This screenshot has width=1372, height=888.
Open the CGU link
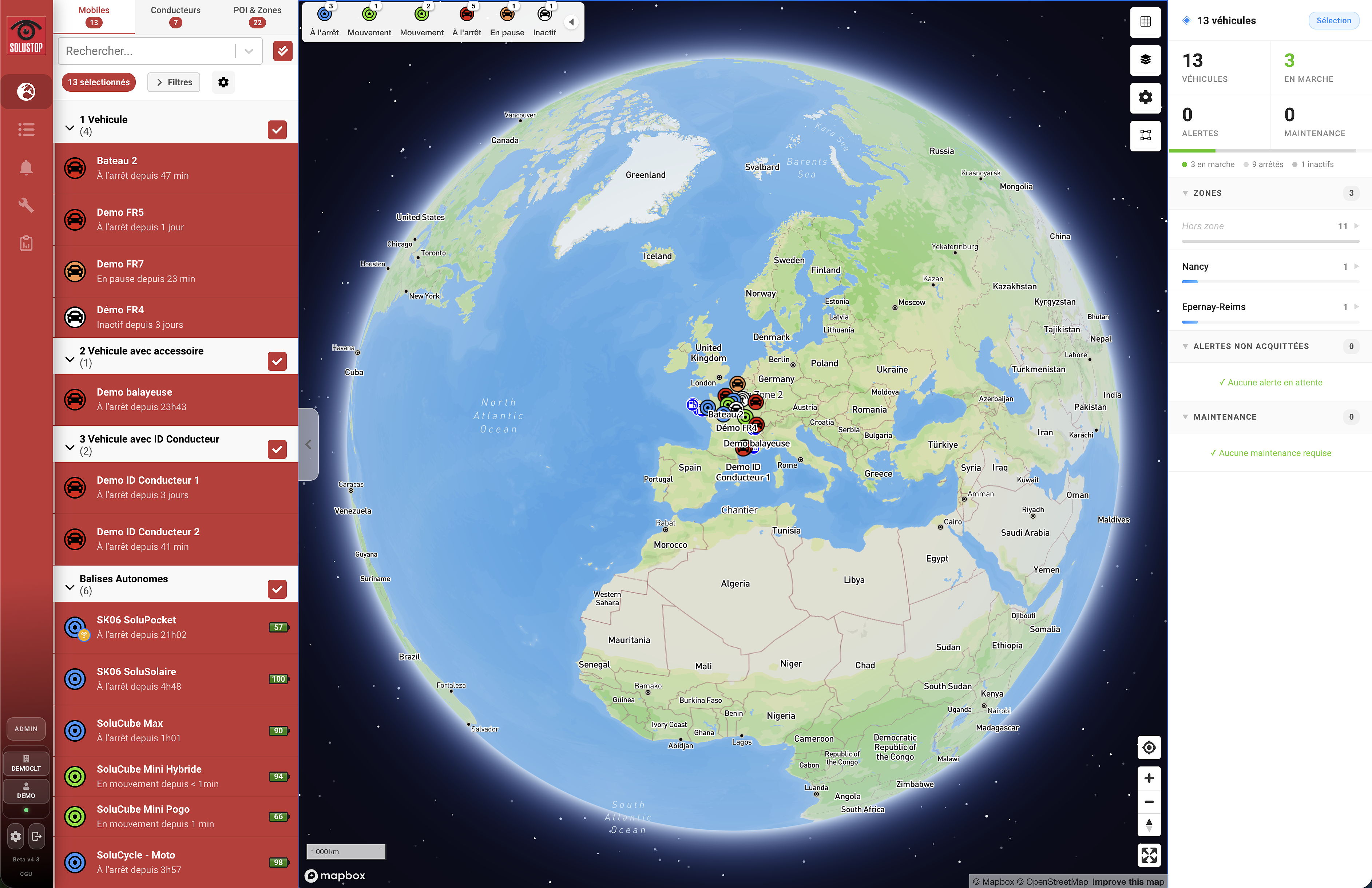point(26,873)
